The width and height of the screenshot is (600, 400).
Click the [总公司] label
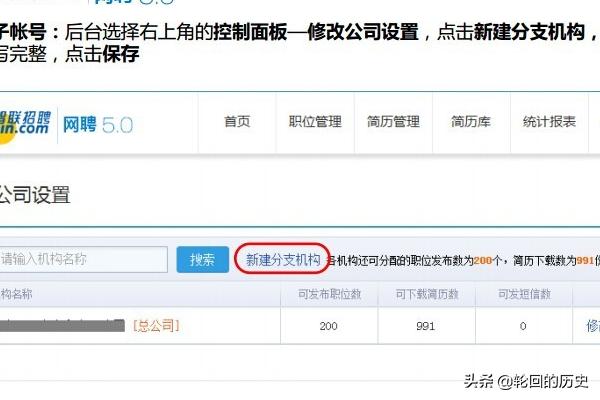(156, 326)
